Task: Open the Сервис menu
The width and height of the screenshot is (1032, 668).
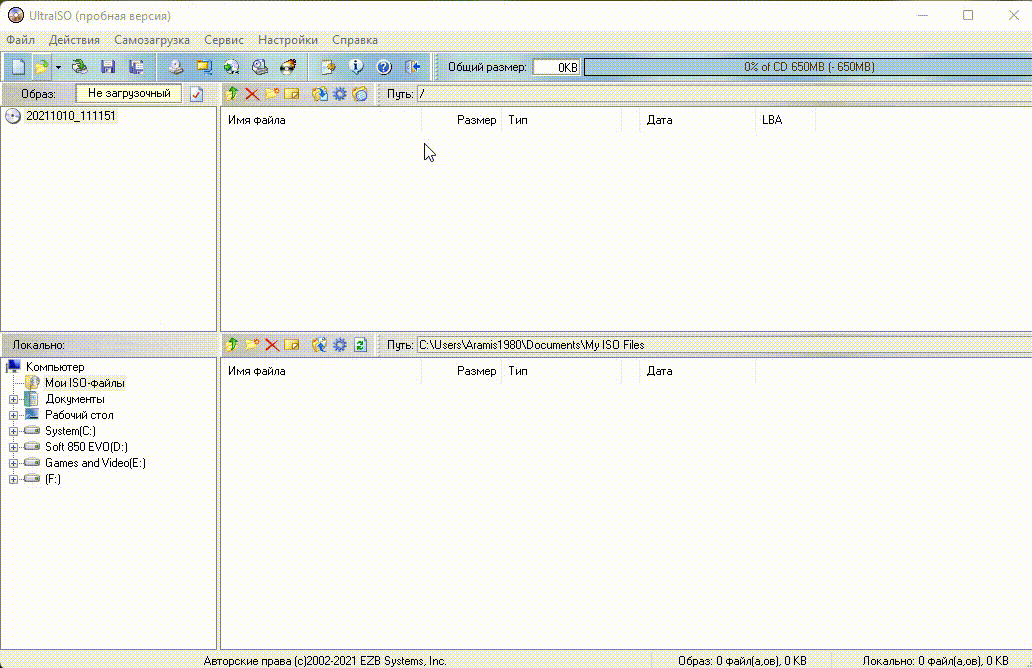Action: 224,39
